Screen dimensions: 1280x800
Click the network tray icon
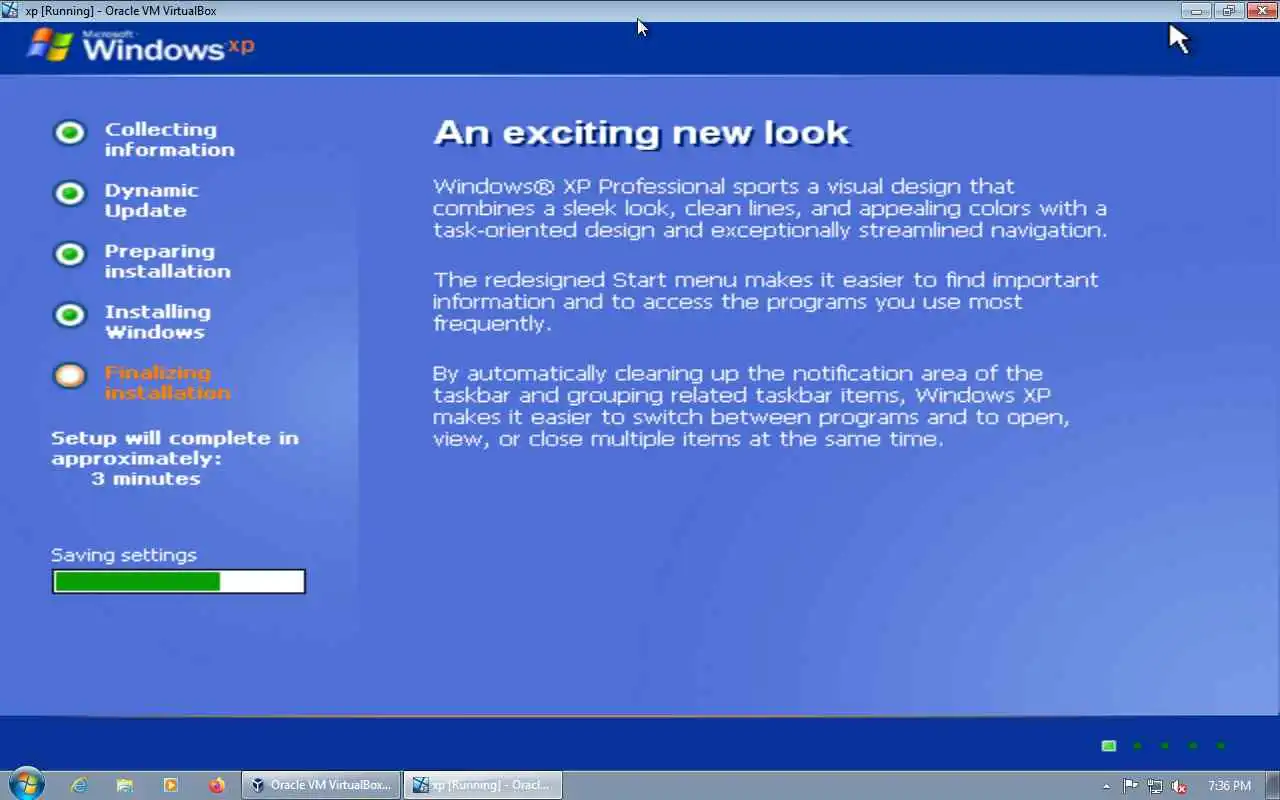1155,786
